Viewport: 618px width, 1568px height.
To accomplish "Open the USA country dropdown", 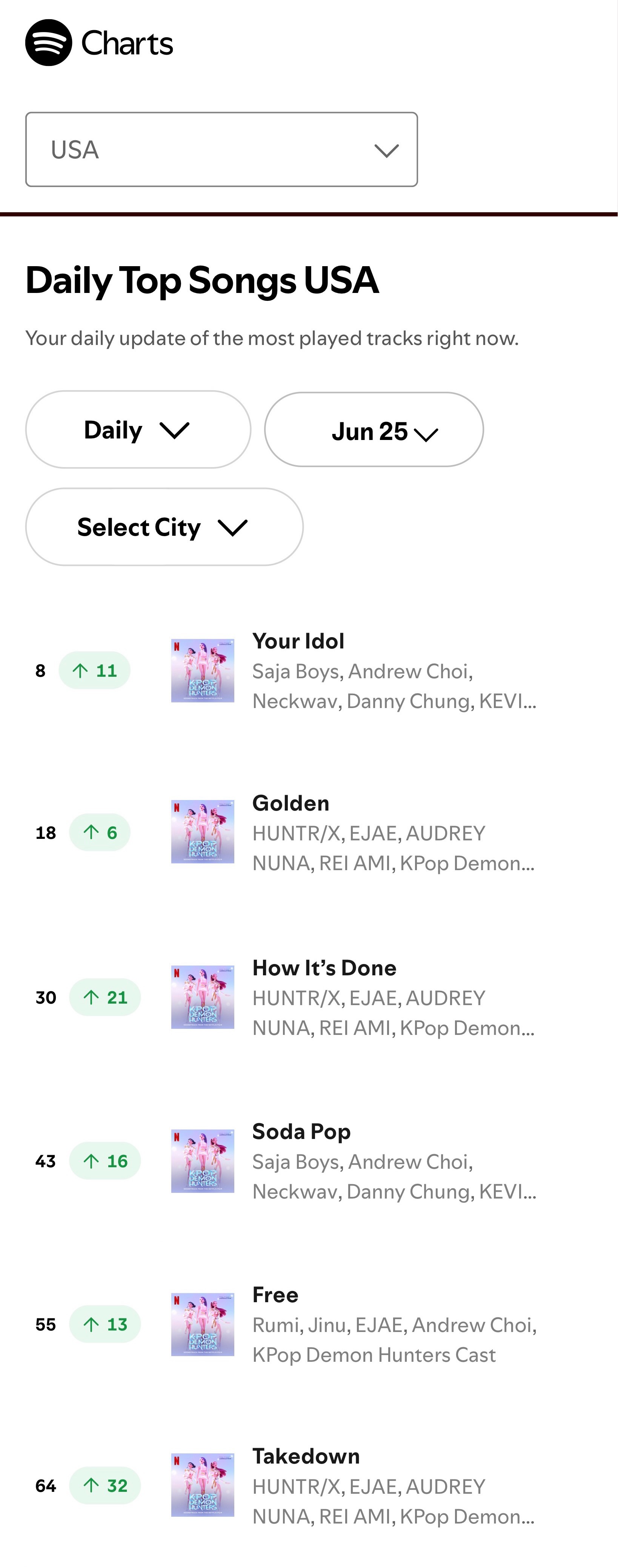I will point(221,149).
